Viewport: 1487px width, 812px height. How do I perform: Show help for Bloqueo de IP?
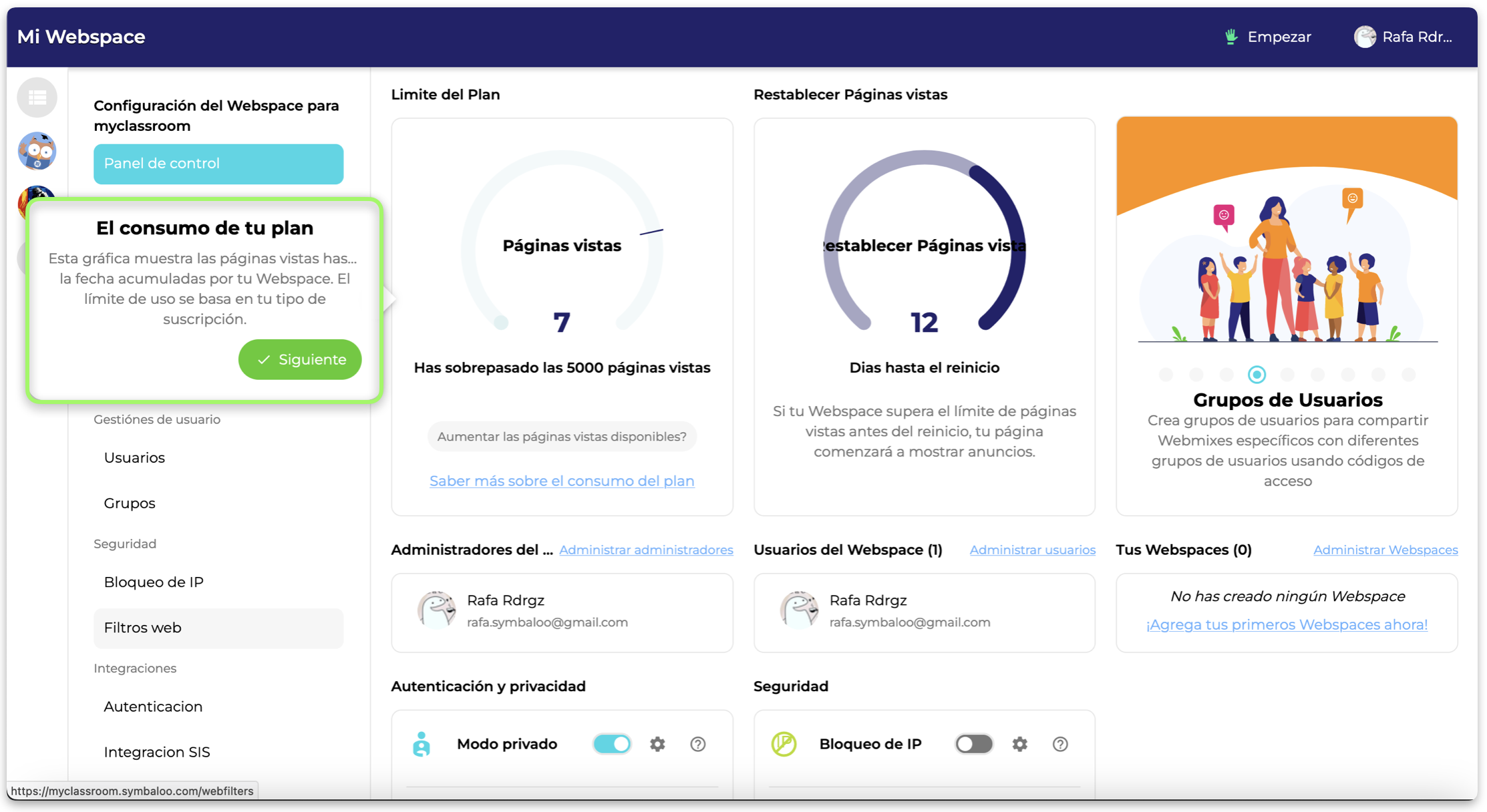[x=1059, y=744]
